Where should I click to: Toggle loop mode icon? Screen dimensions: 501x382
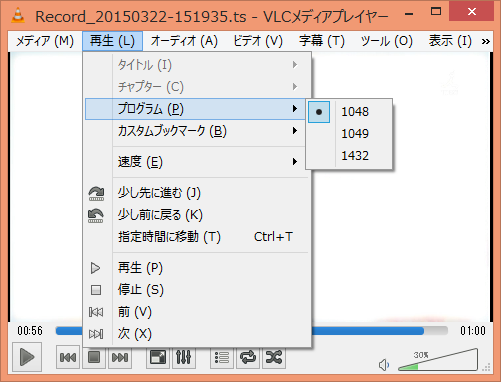coord(248,358)
